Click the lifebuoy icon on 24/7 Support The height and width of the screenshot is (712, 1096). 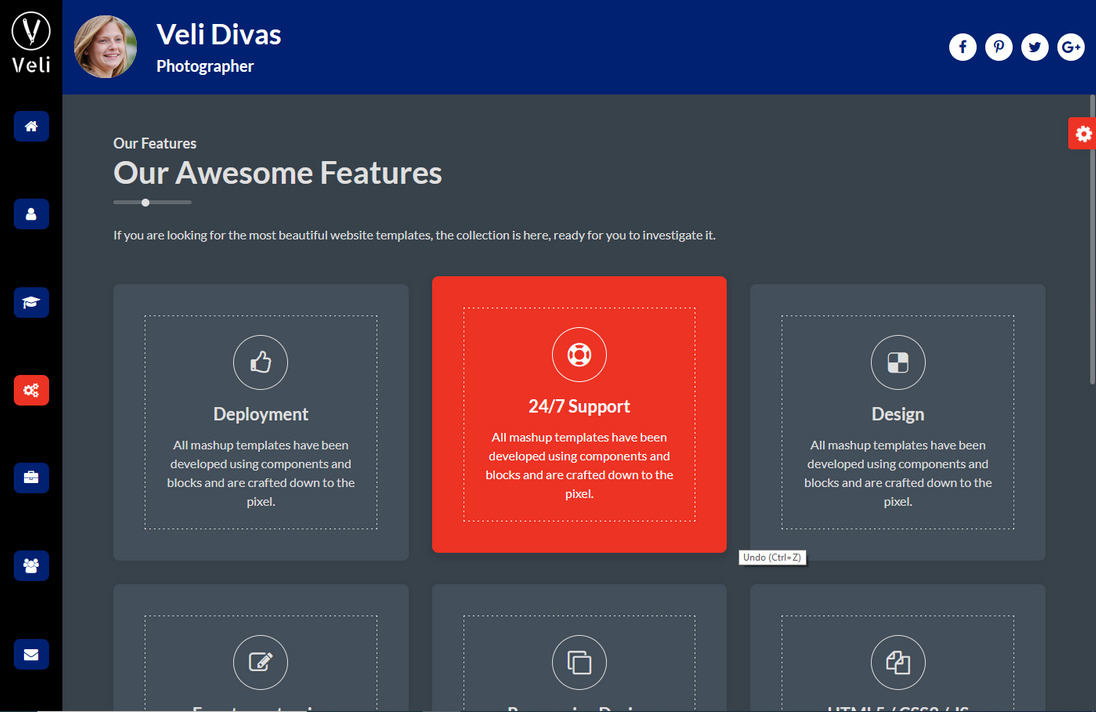(579, 354)
